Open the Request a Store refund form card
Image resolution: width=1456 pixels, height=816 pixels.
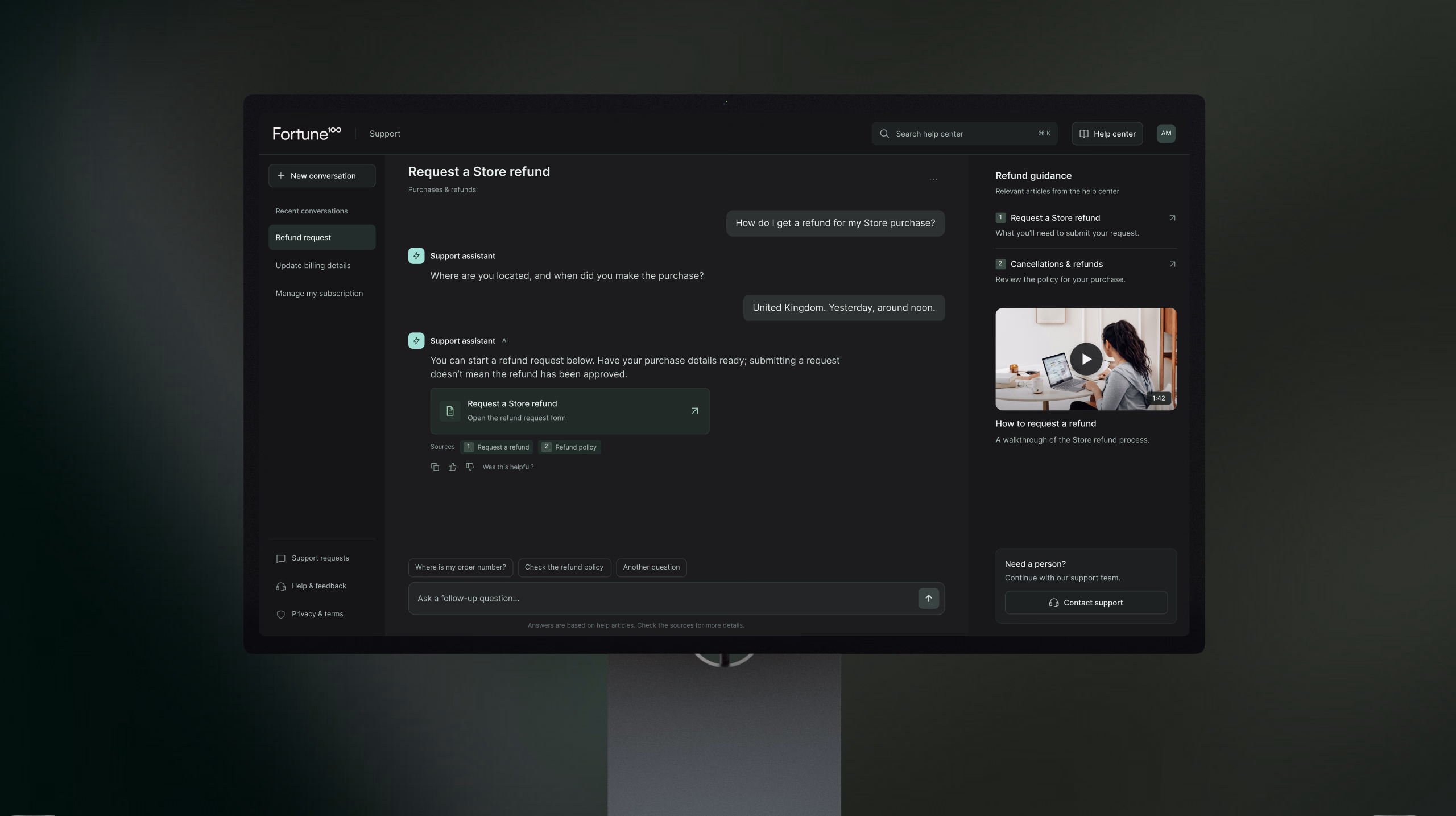coord(570,411)
